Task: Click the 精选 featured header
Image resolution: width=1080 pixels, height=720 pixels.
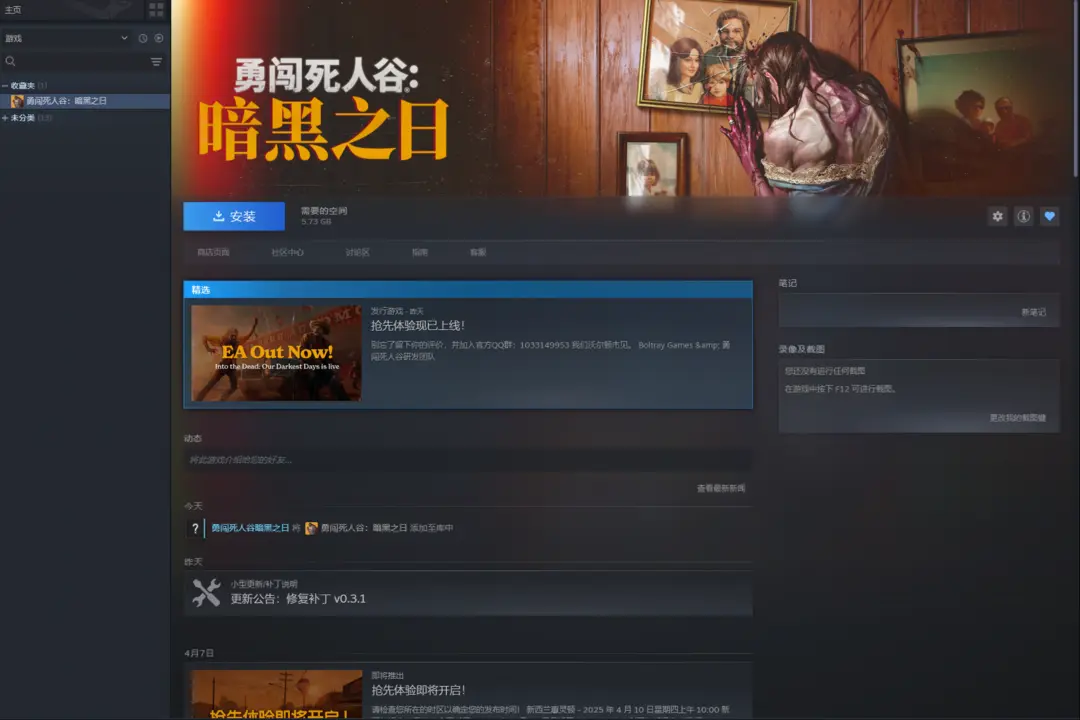Action: tap(468, 290)
